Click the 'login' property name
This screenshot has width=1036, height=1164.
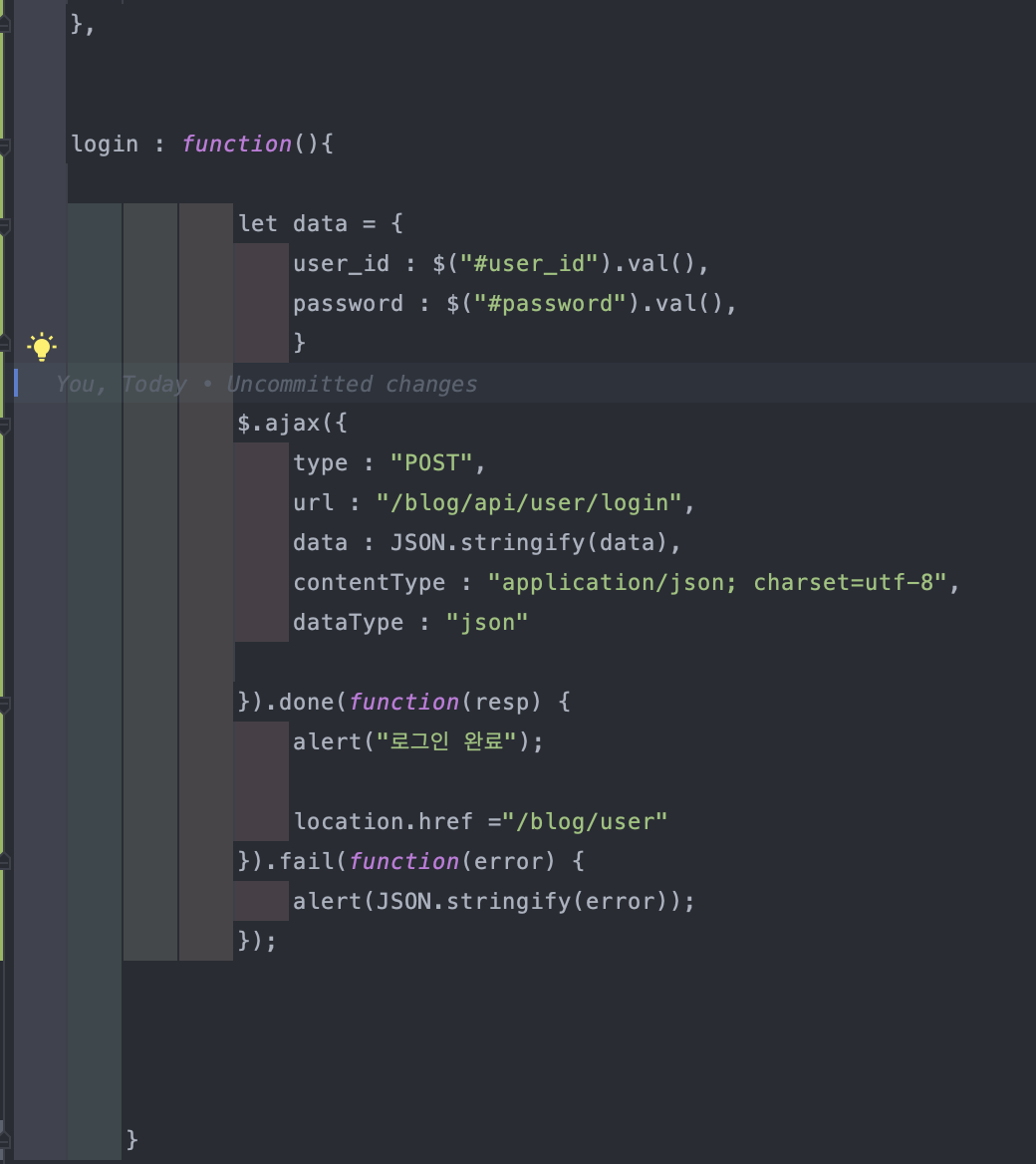(x=105, y=145)
